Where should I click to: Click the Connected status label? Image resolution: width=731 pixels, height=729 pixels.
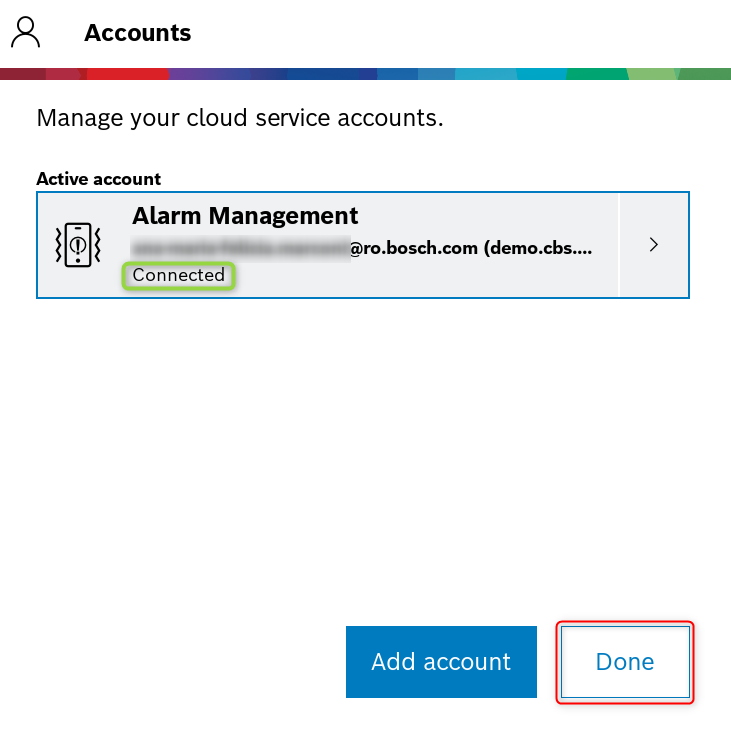point(179,275)
